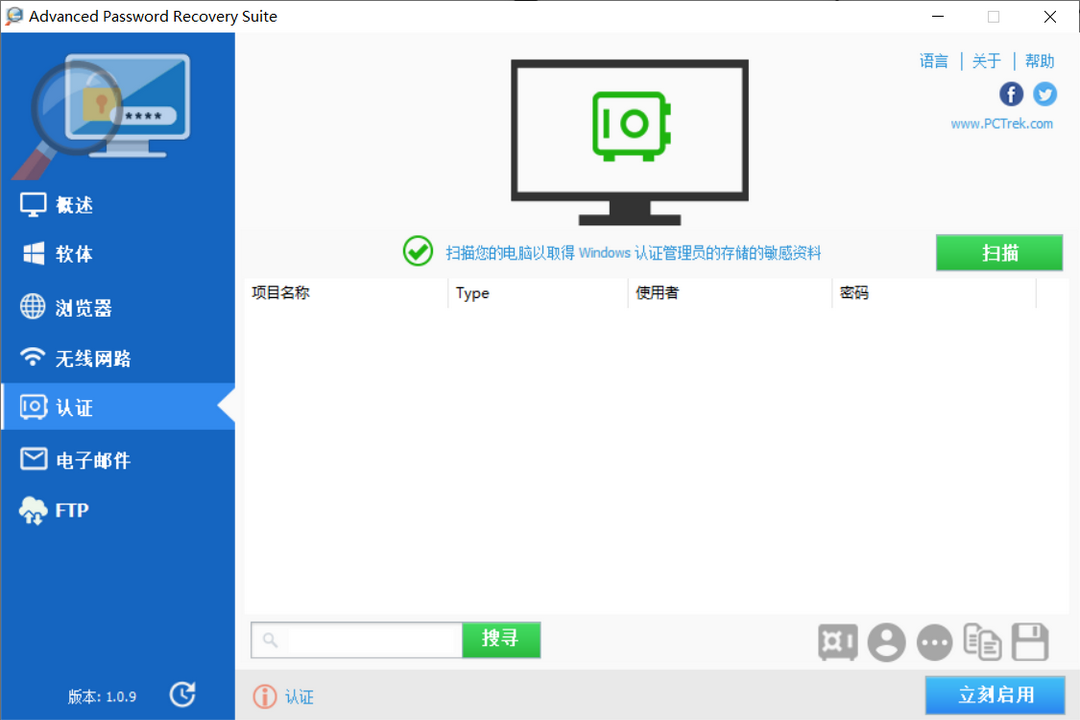
Task: Select the 浏览器 browser globe icon
Action: pos(33,307)
